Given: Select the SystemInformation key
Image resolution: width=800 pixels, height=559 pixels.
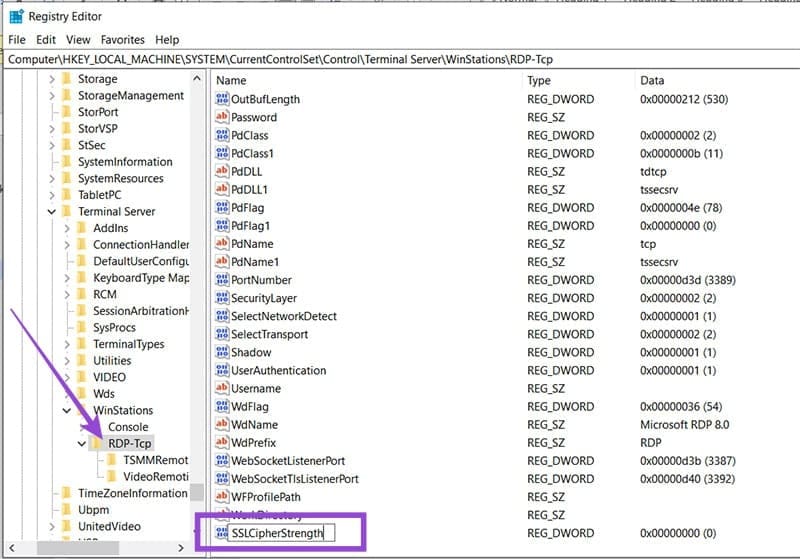Looking at the screenshot, I should pos(125,162).
